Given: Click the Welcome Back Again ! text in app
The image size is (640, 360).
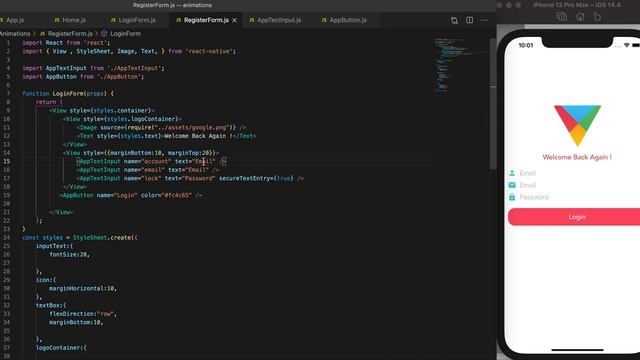Looking at the screenshot, I should pyautogui.click(x=577, y=157).
